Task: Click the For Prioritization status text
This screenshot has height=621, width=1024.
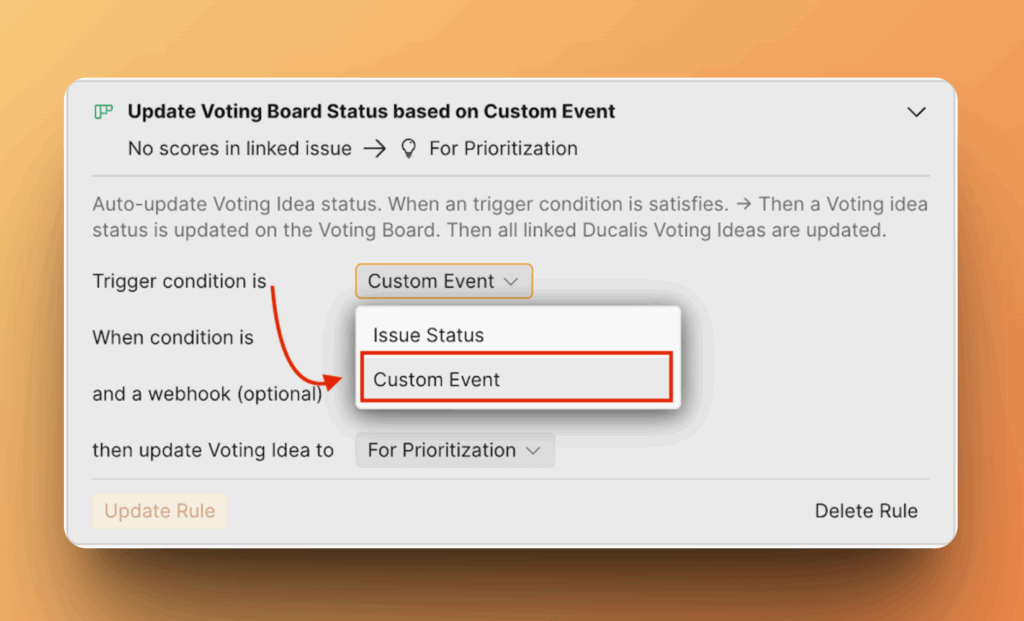Action: pyautogui.click(x=503, y=148)
